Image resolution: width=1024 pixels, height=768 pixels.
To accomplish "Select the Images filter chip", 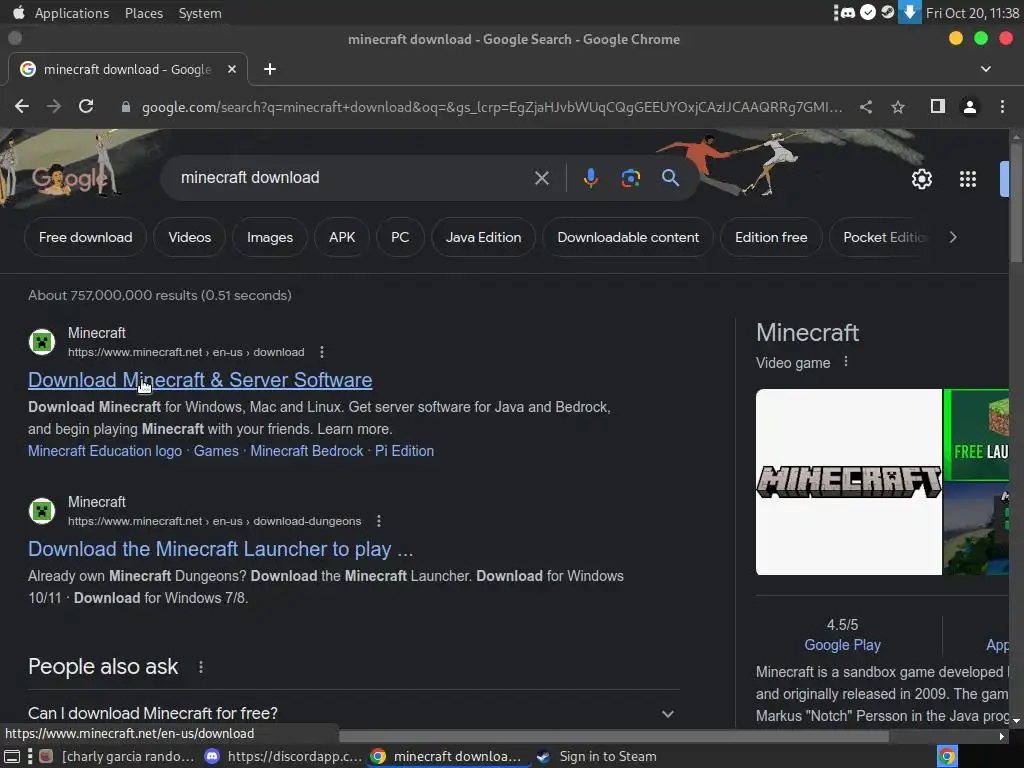I will pos(270,237).
